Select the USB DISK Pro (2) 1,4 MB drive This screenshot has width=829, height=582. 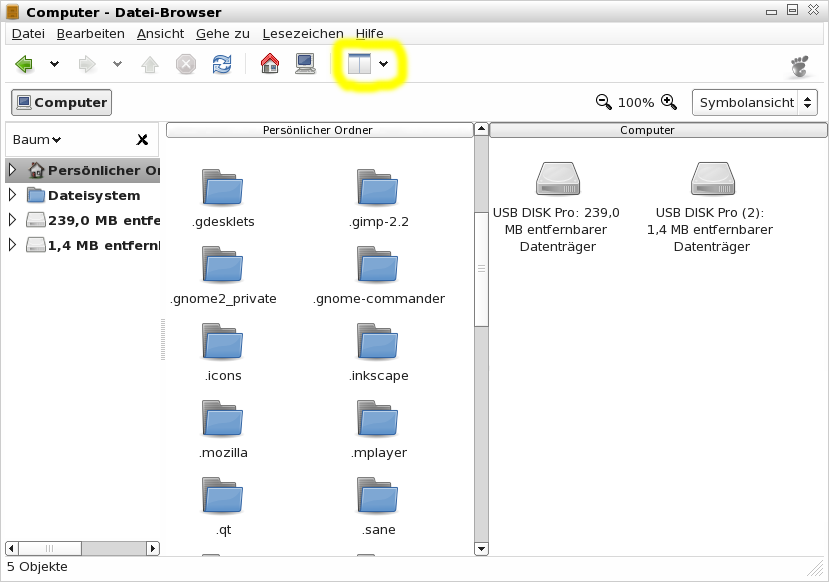pos(712,208)
